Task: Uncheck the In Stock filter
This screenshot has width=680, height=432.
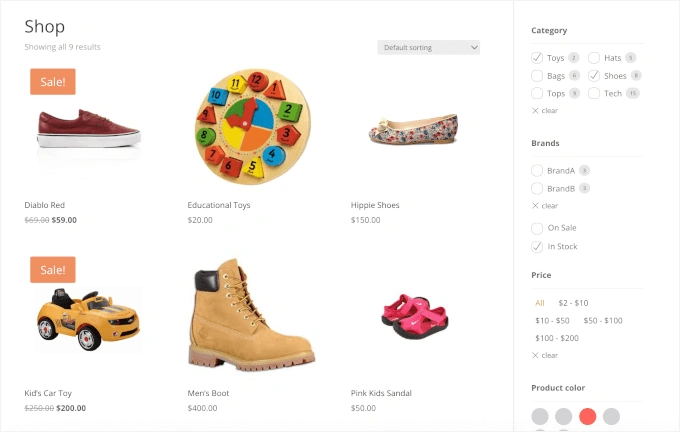Action: pyautogui.click(x=537, y=246)
